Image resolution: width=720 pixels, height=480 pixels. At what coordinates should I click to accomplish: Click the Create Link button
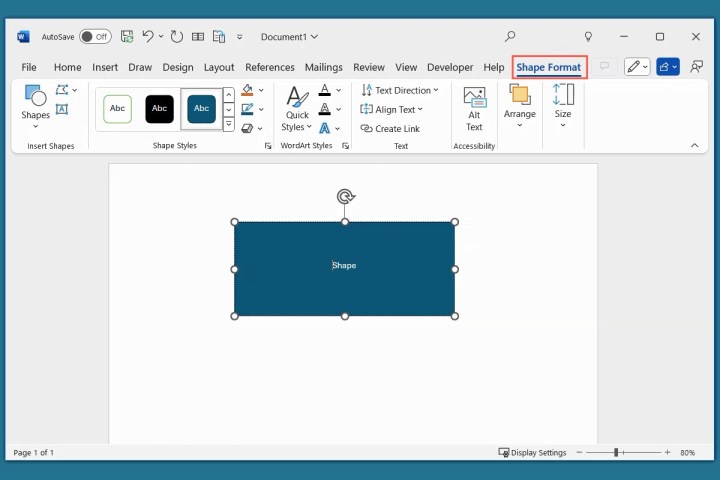[390, 128]
